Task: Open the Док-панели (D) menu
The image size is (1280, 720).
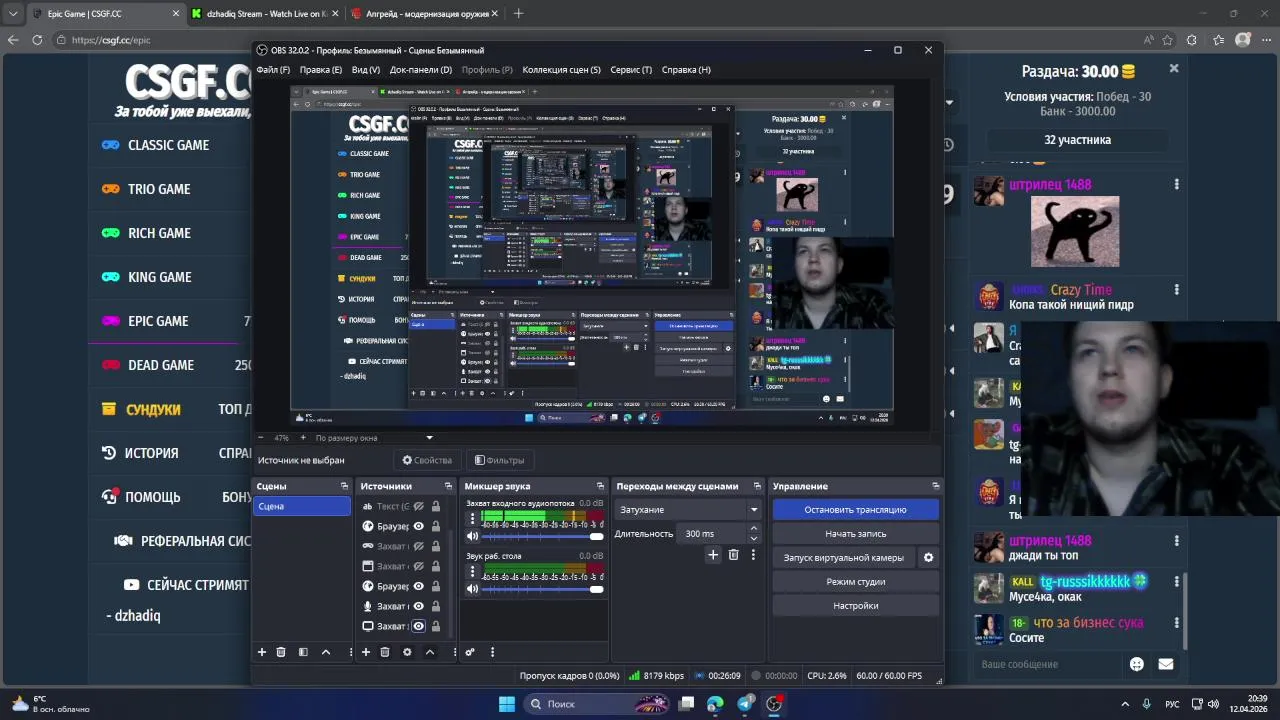Action: [x=421, y=70]
